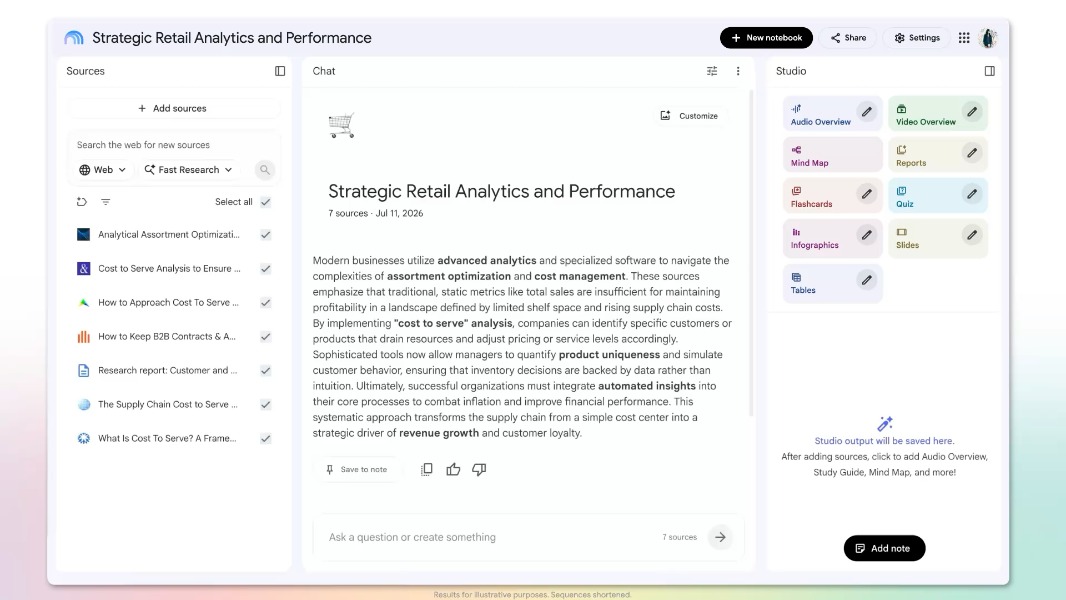
Task: Uncheck How to Approach Cost To Serve
Action: (x=266, y=302)
